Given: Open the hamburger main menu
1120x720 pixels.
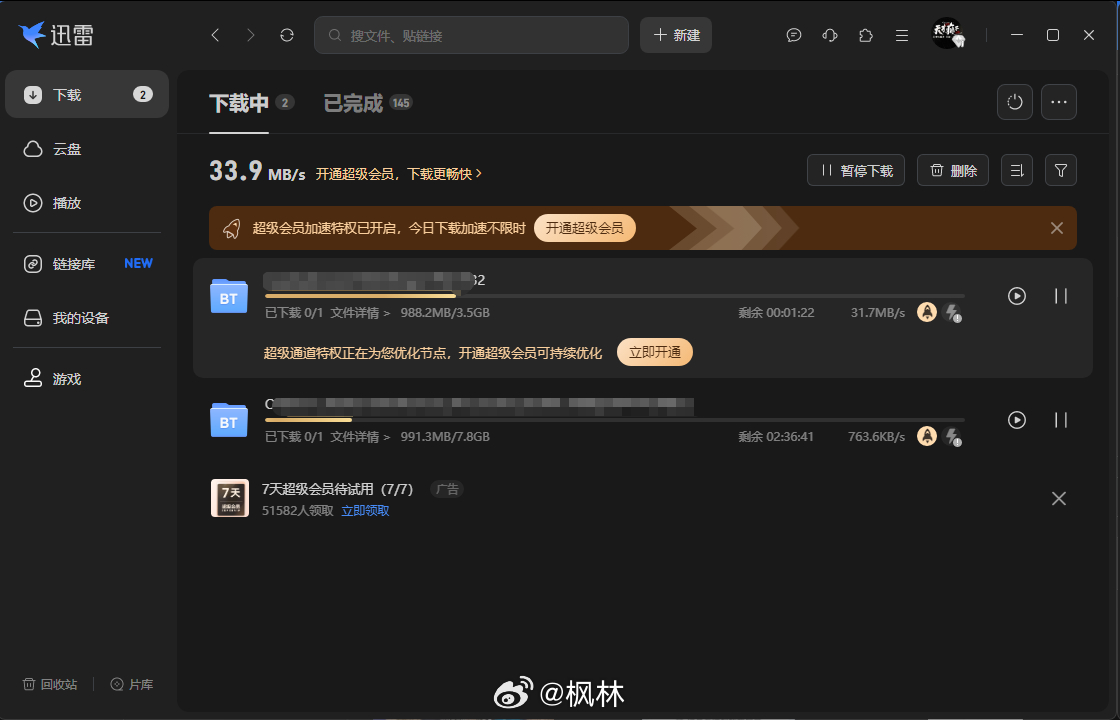Looking at the screenshot, I should (902, 35).
